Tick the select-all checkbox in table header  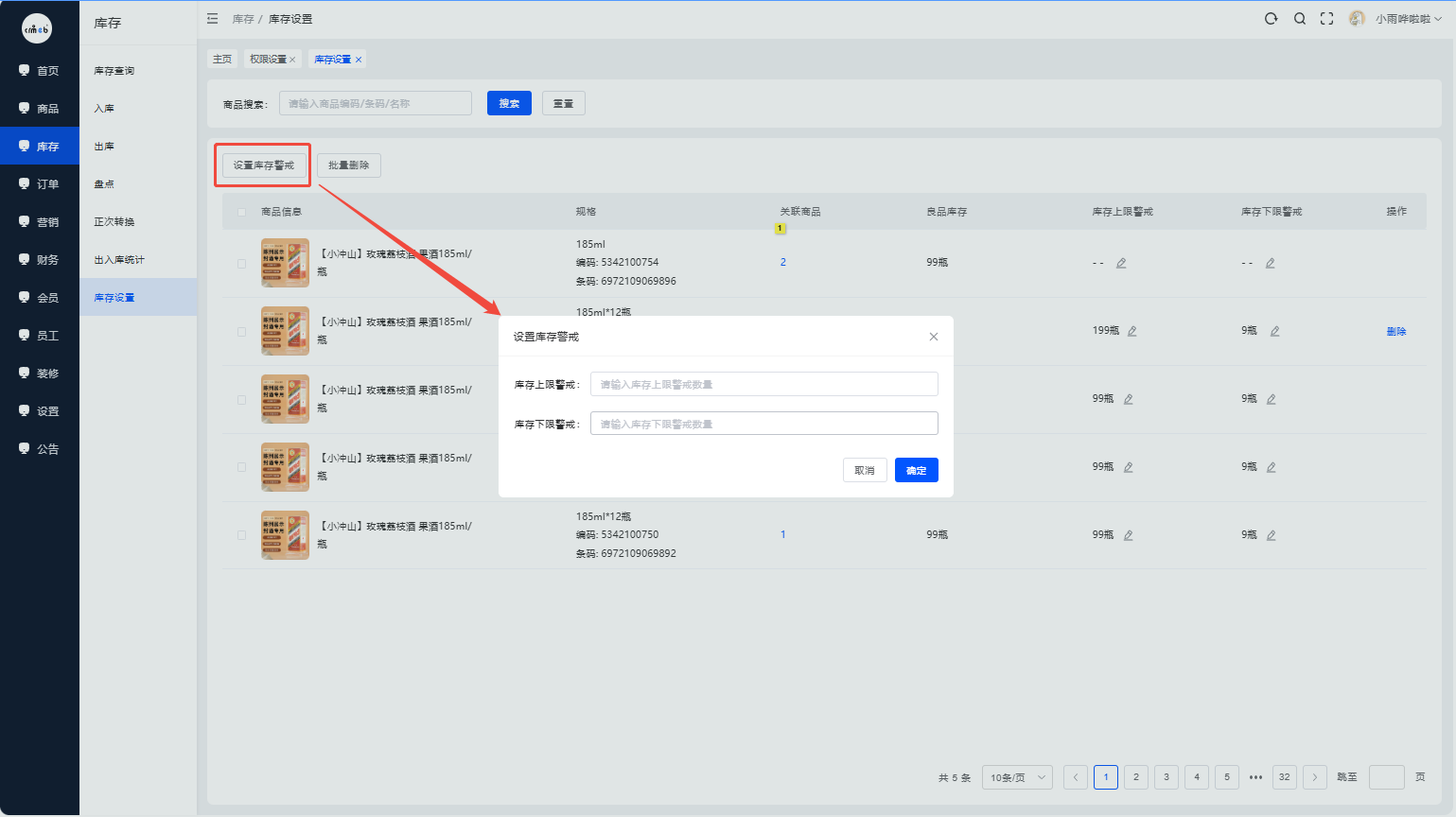click(x=241, y=212)
